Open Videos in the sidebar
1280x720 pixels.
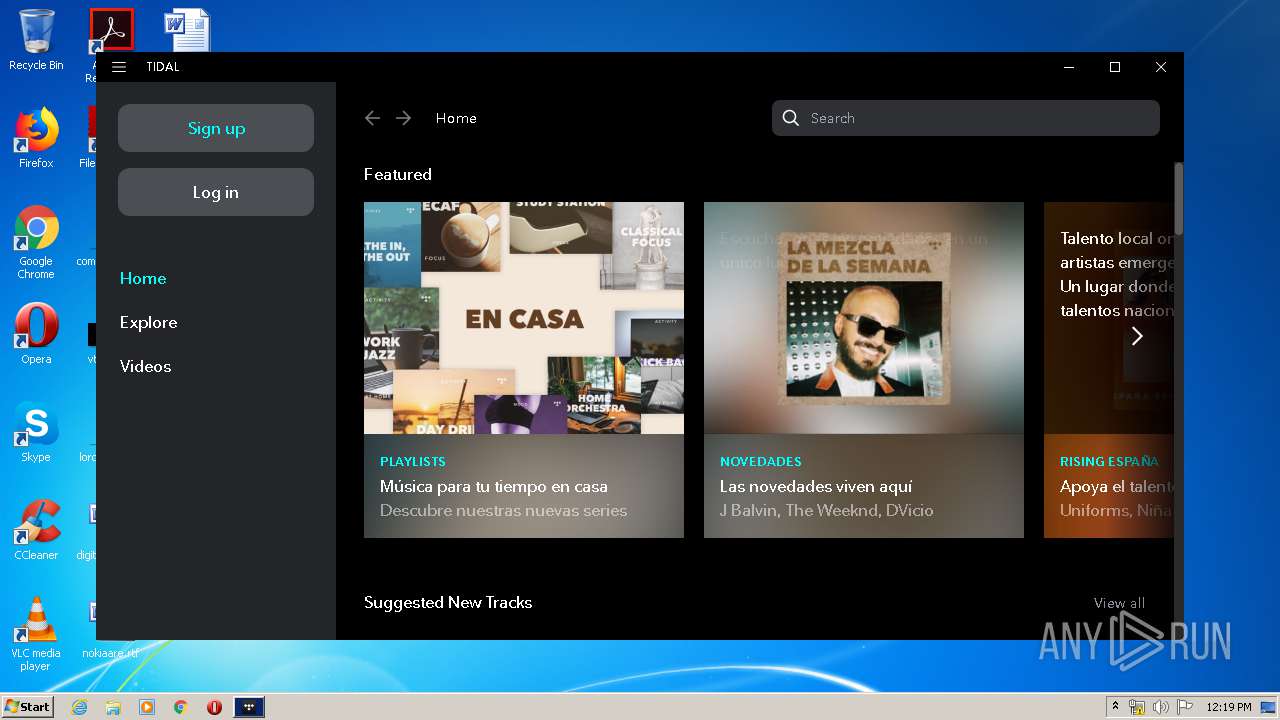145,366
